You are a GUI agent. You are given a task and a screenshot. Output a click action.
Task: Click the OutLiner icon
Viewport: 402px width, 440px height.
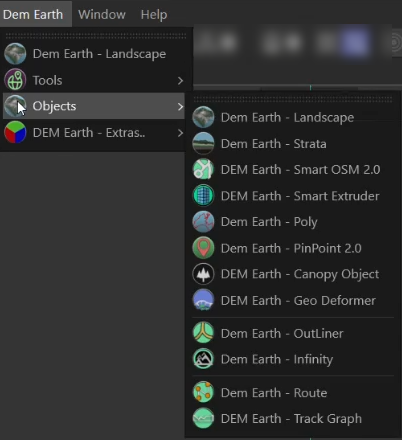(203, 333)
